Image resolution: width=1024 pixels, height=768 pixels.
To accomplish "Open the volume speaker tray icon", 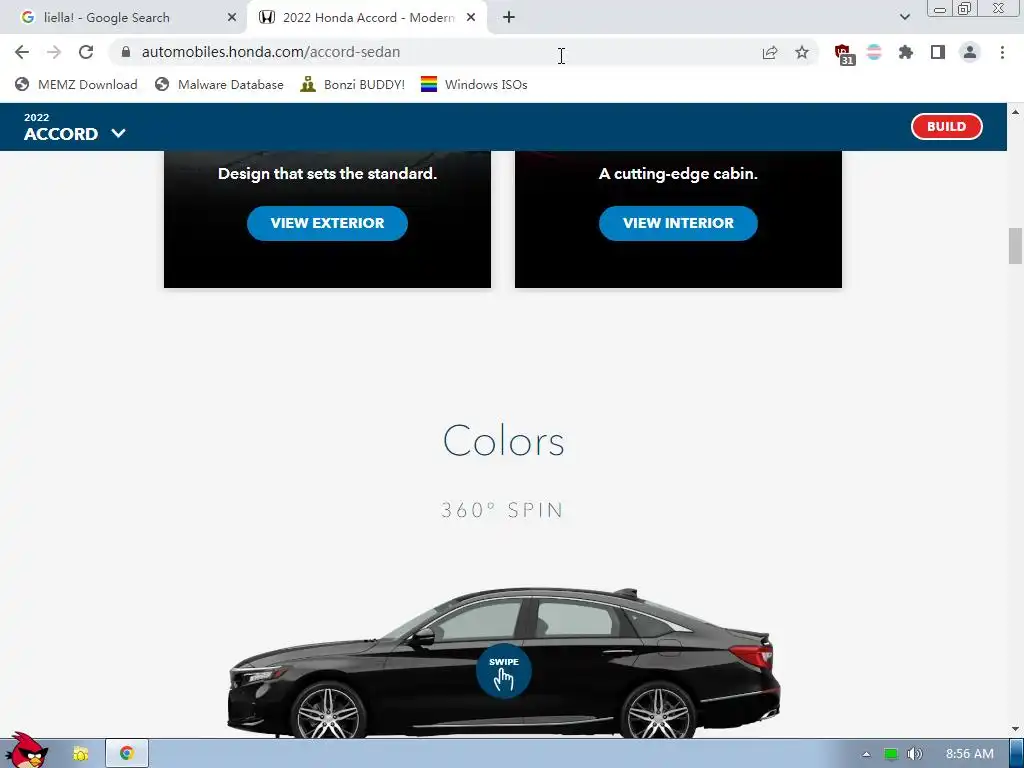I will coord(915,754).
